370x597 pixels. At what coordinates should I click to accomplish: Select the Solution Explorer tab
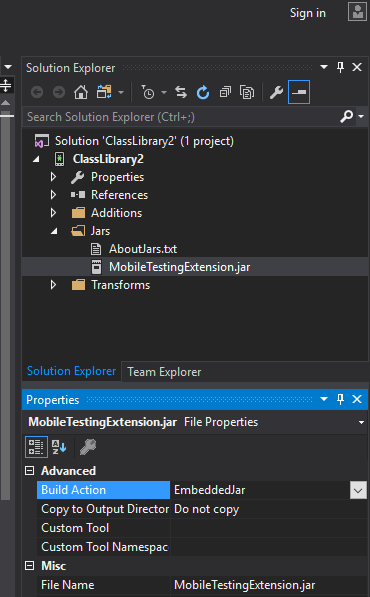pos(71,371)
